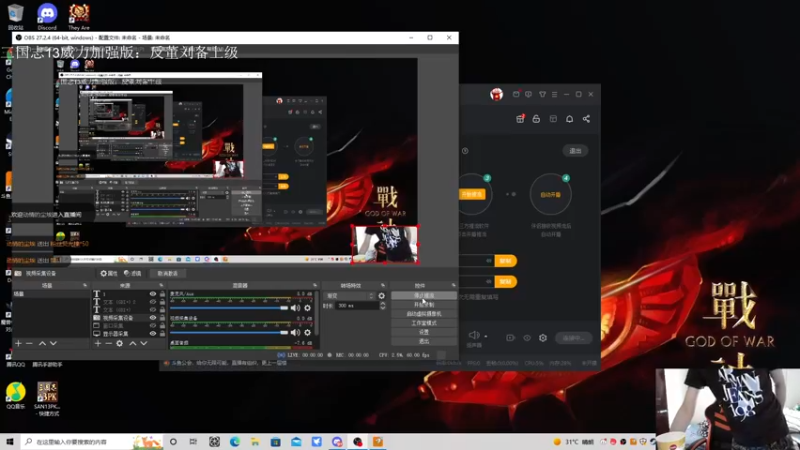800x450 pixels.
Task: Click 开始录制 start recording button
Action: 424,305
